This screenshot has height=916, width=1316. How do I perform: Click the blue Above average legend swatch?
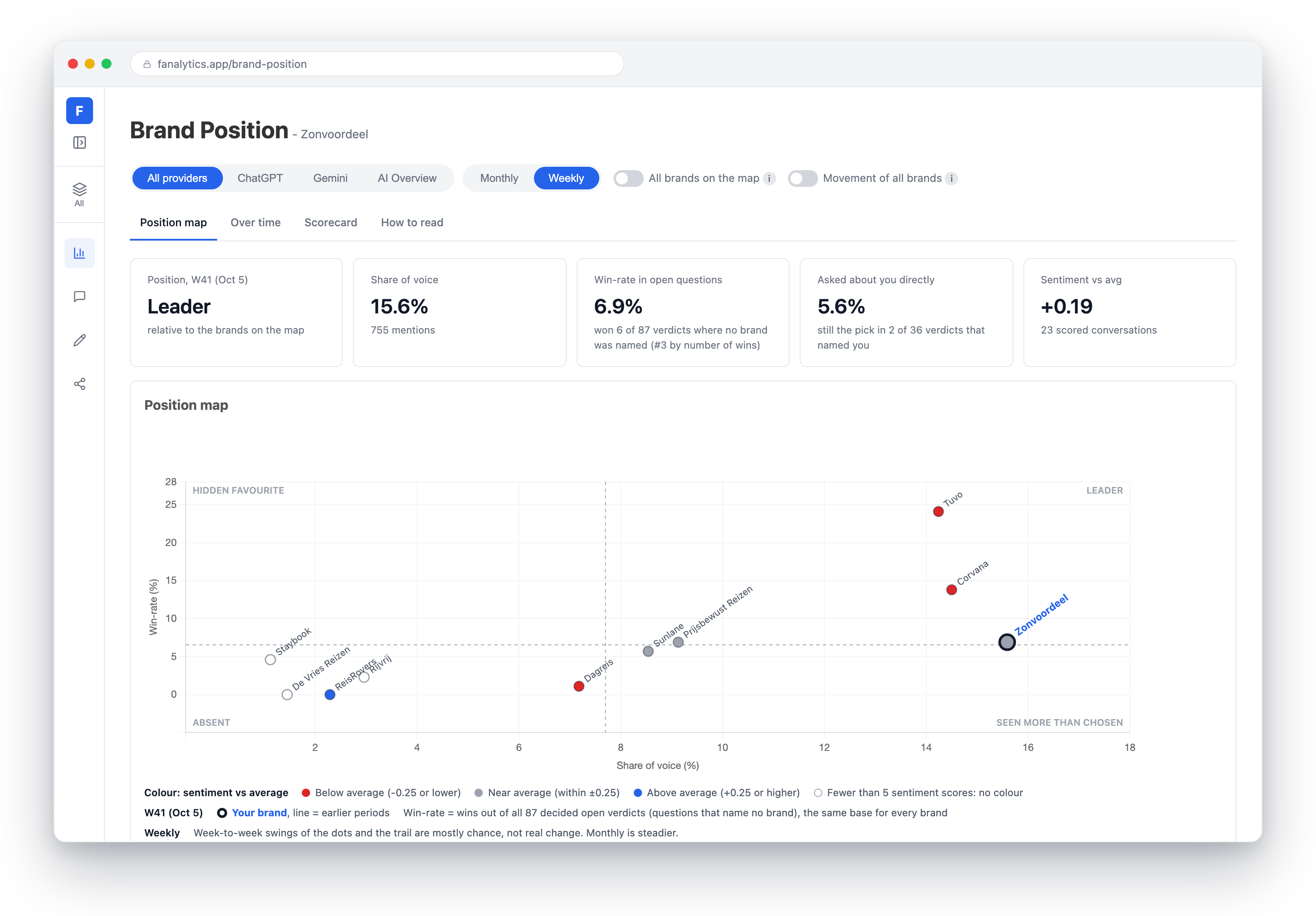637,793
